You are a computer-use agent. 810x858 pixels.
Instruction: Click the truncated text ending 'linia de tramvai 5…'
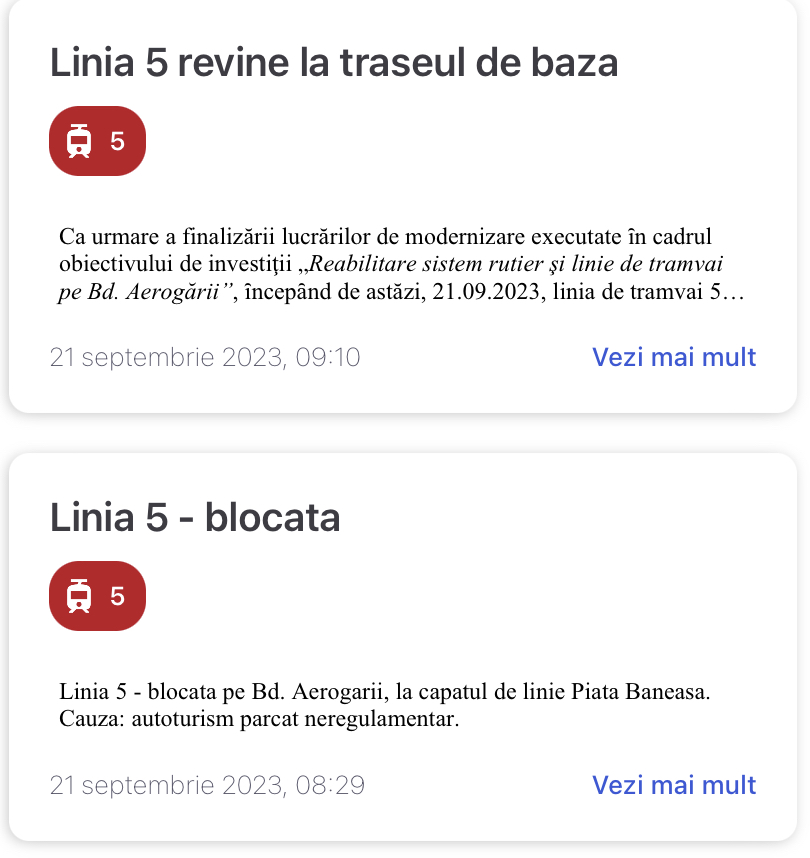pos(649,292)
